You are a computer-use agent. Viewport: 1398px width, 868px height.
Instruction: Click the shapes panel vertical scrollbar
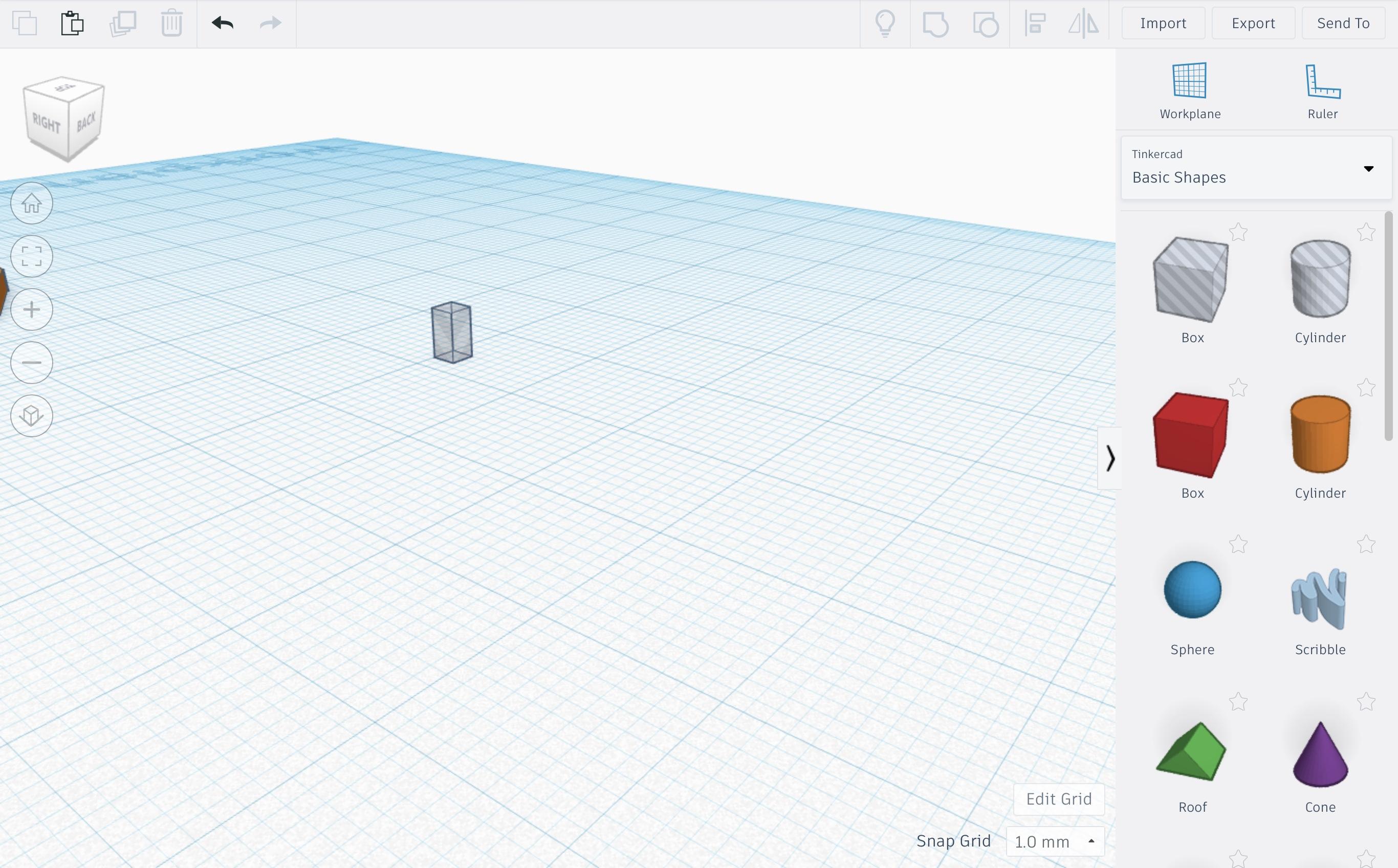[1389, 326]
